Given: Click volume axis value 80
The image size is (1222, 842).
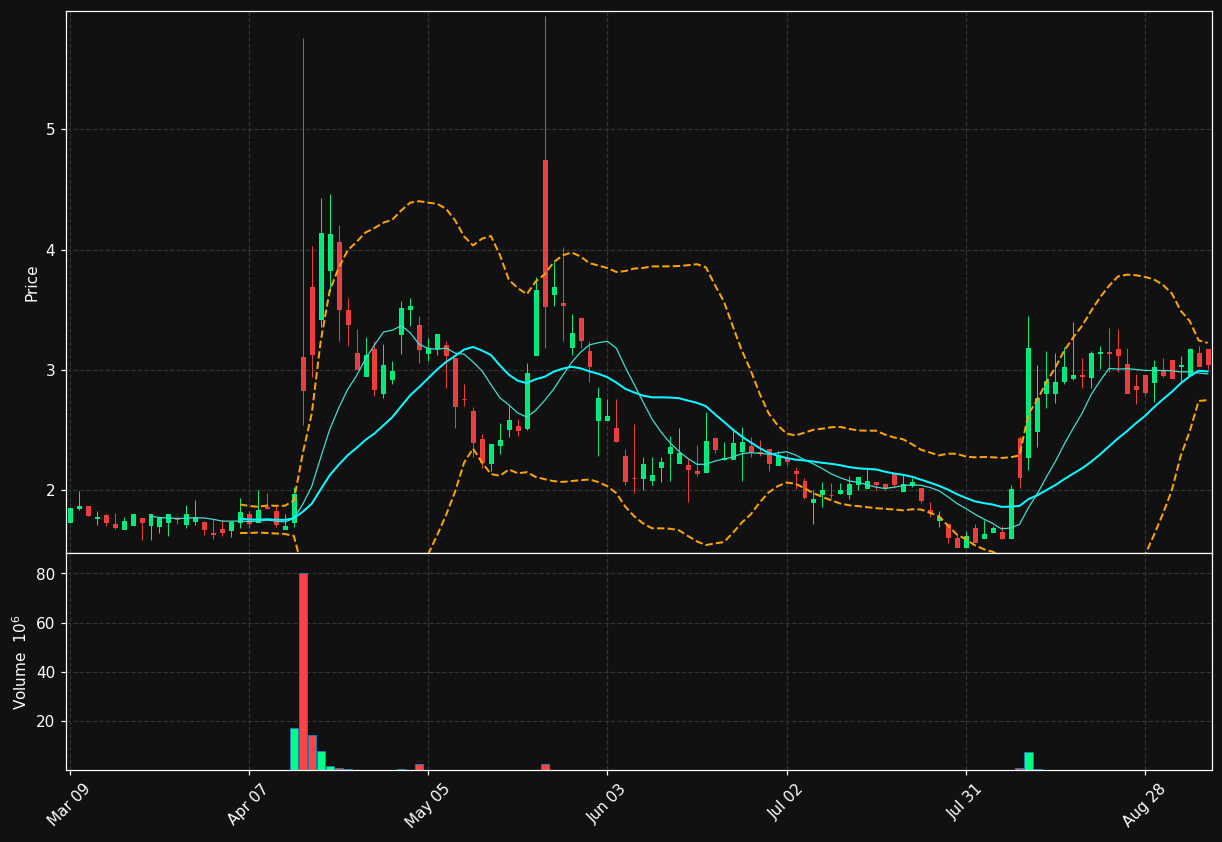Looking at the screenshot, I should point(46,574).
